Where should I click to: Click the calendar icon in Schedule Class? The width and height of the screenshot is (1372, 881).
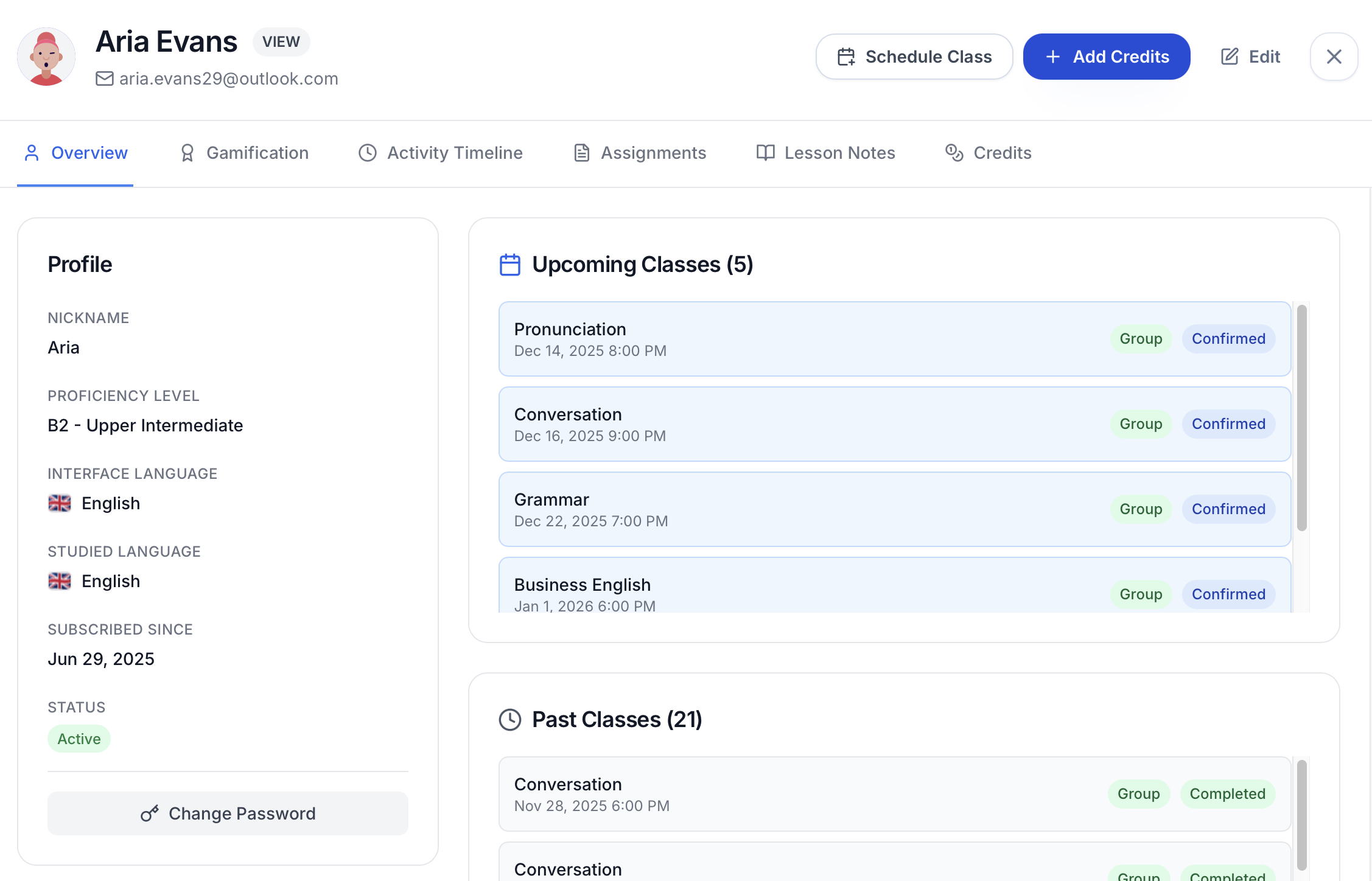point(846,57)
